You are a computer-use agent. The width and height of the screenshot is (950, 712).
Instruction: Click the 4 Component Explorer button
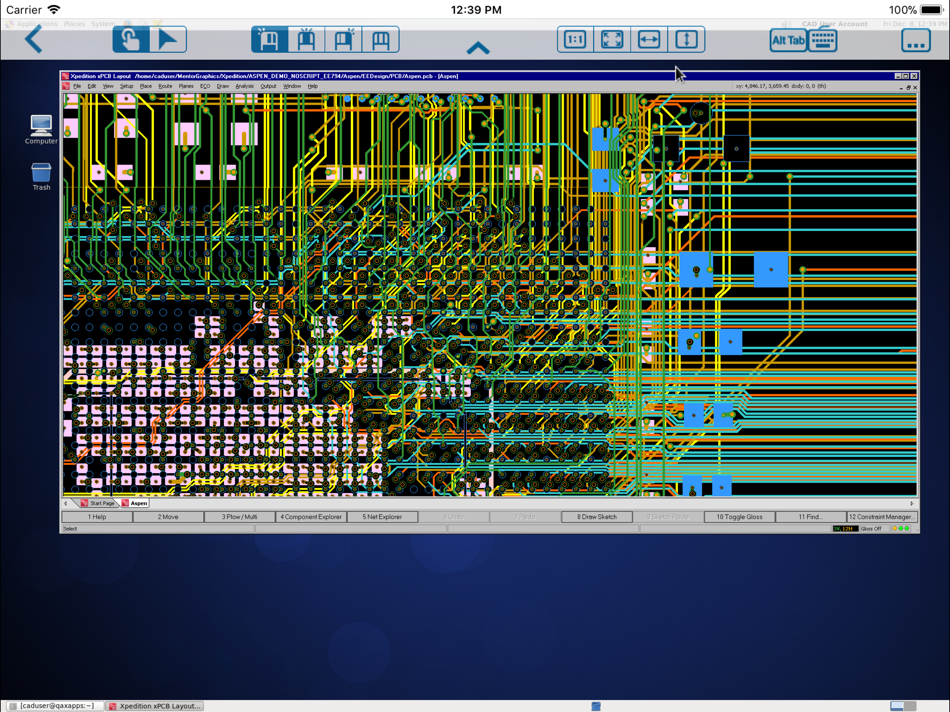[311, 517]
